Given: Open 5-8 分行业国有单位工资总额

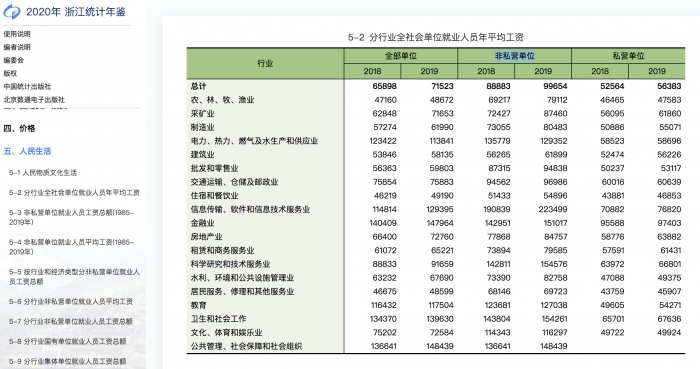Looking at the screenshot, I should tap(67, 341).
